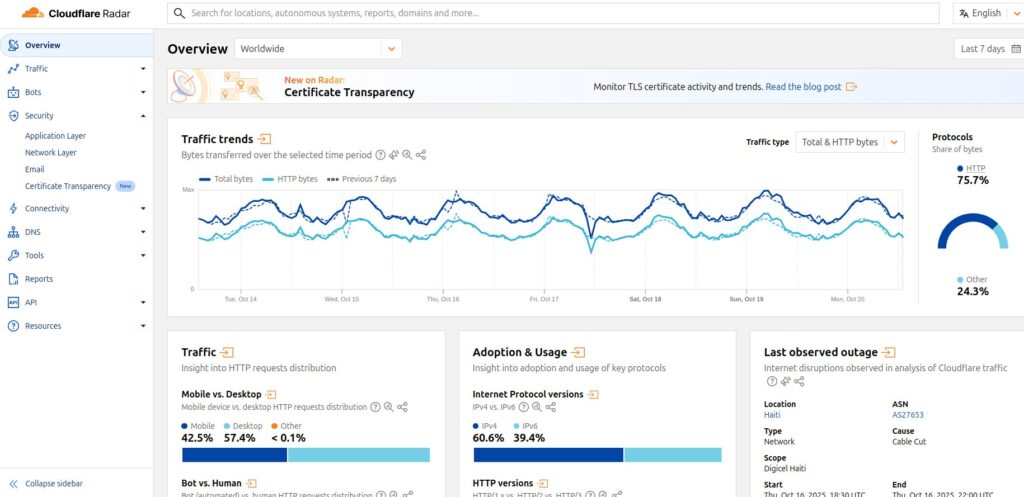The image size is (1024, 497).
Task: Share the Traffic trends chart
Action: coord(421,155)
